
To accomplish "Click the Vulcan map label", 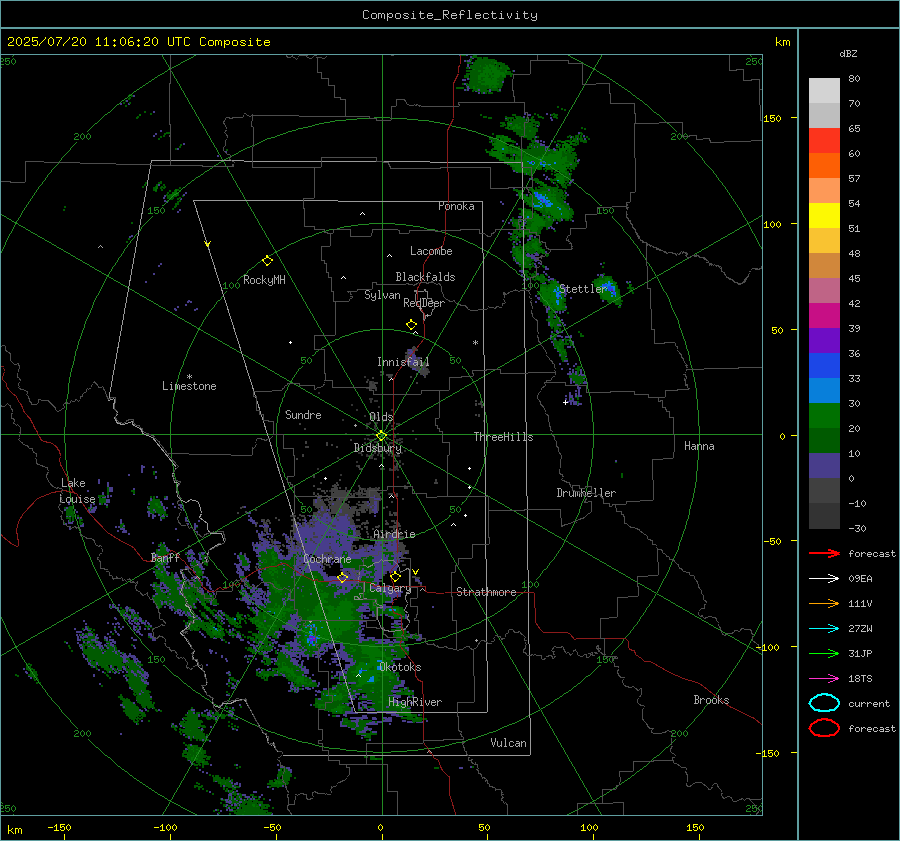I will [508, 743].
